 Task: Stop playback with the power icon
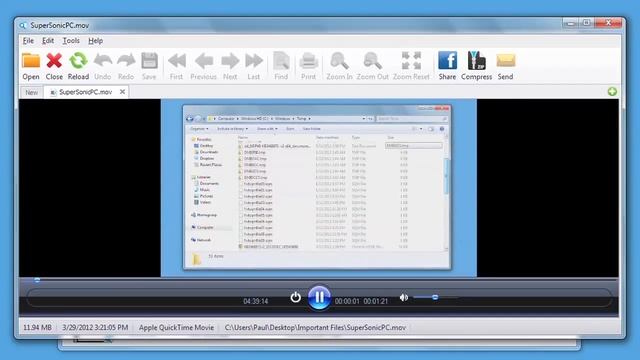tap(296, 298)
